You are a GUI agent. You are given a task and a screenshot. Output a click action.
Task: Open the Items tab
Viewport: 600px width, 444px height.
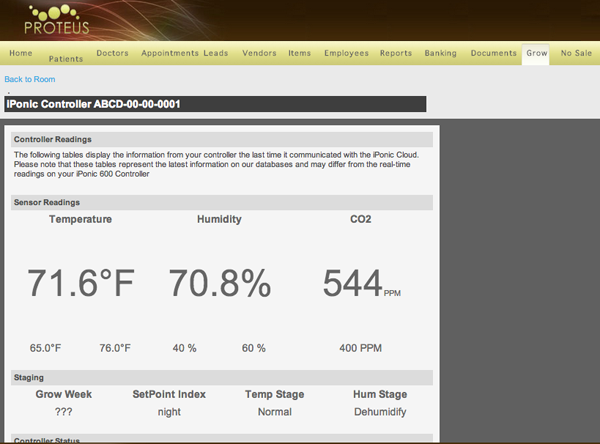pyautogui.click(x=299, y=53)
